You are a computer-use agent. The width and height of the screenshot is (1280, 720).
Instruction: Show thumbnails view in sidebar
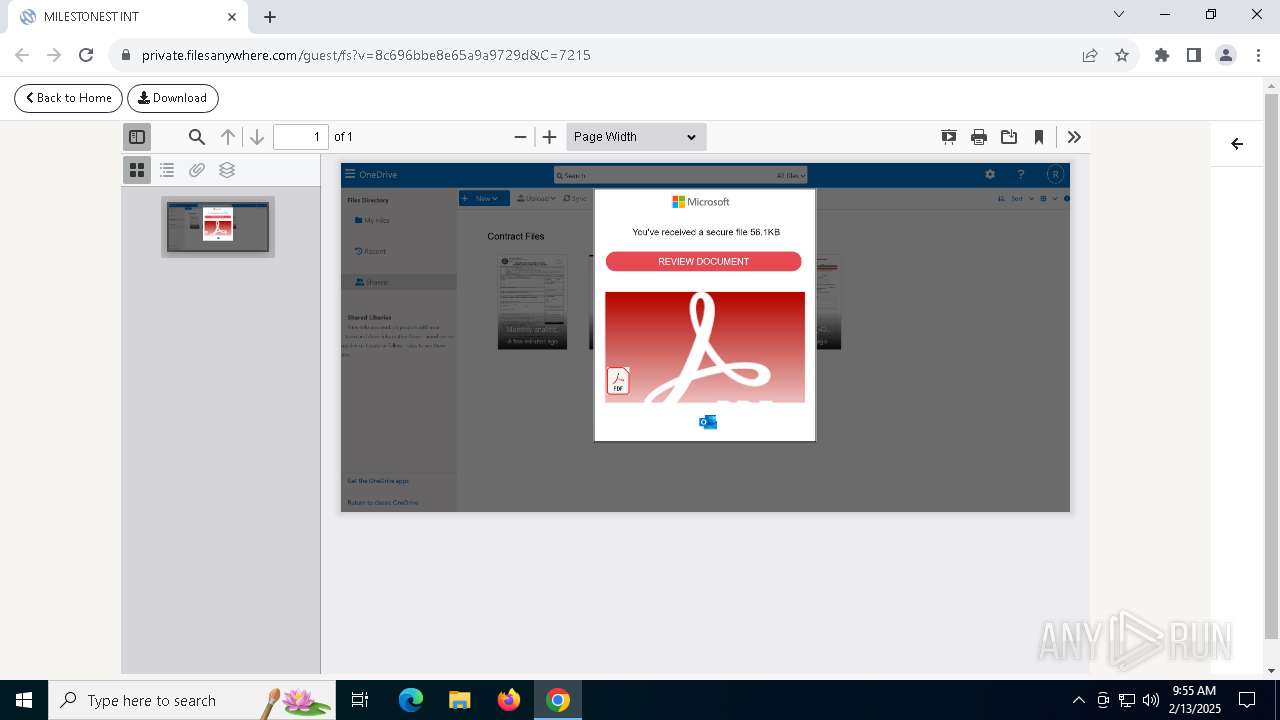click(137, 170)
